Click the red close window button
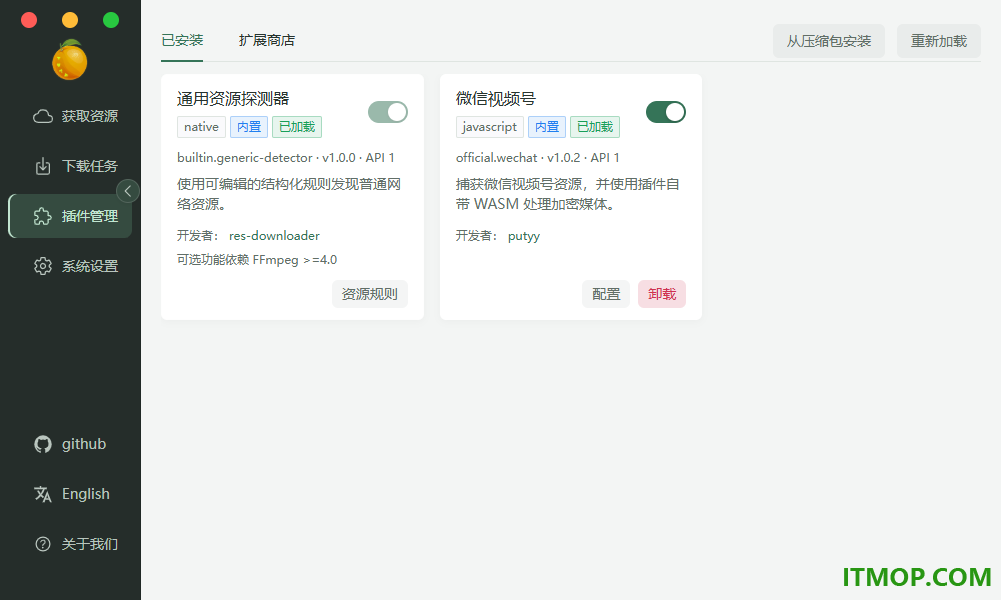 point(29,20)
